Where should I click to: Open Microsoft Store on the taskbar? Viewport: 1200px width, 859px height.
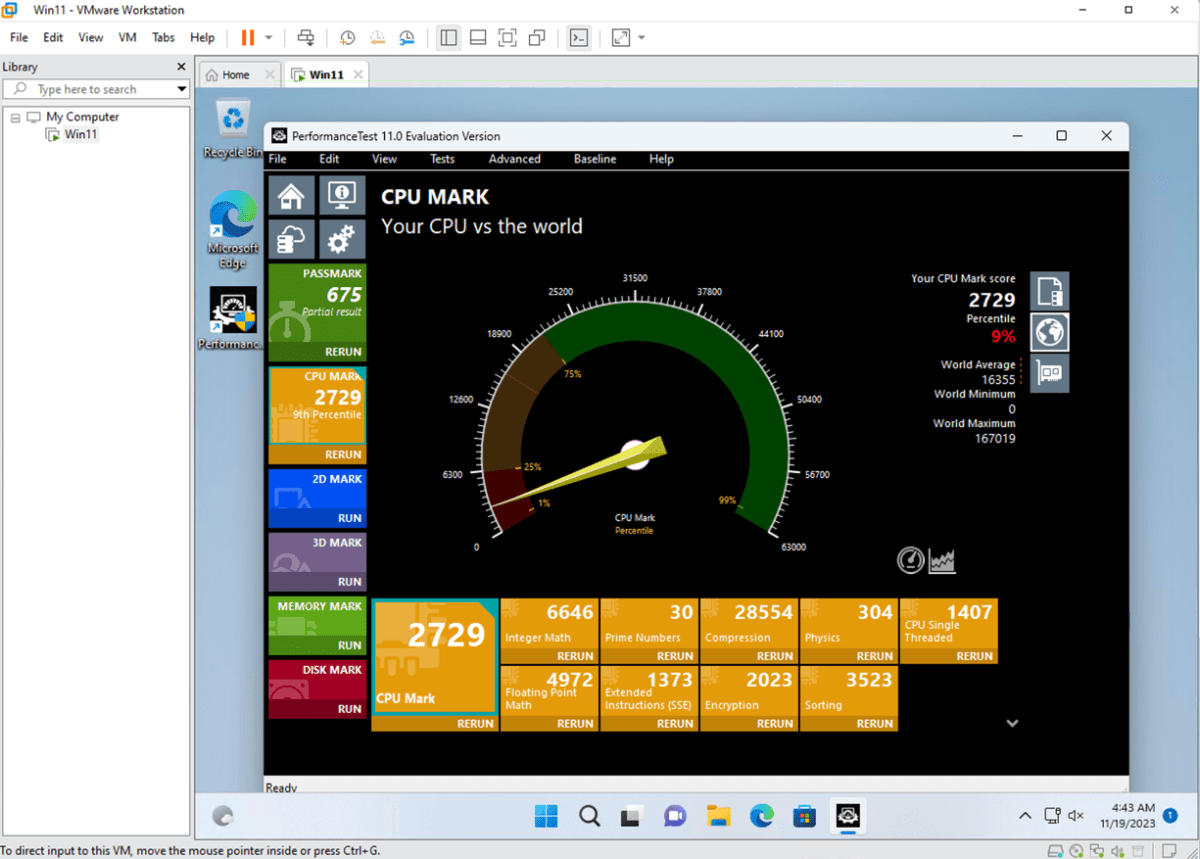tap(804, 816)
